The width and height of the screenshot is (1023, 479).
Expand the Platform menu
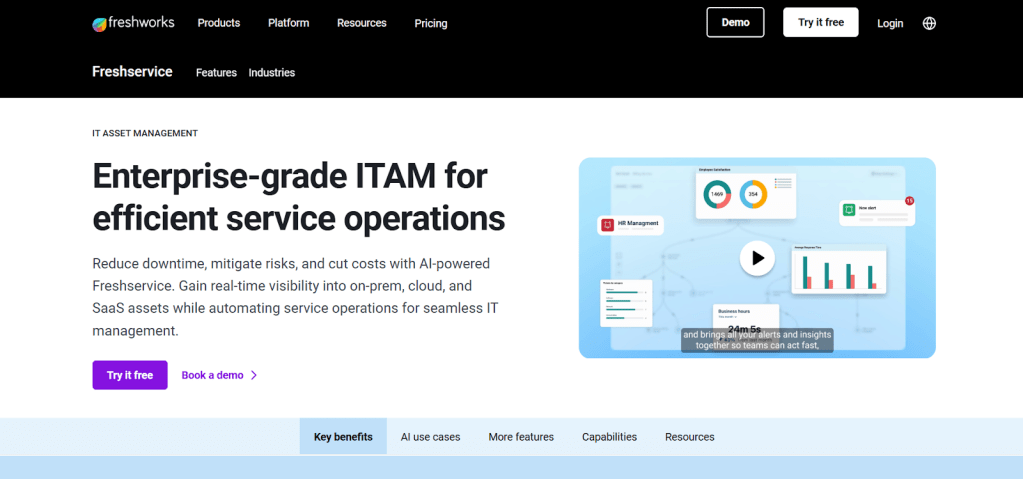[x=288, y=23]
